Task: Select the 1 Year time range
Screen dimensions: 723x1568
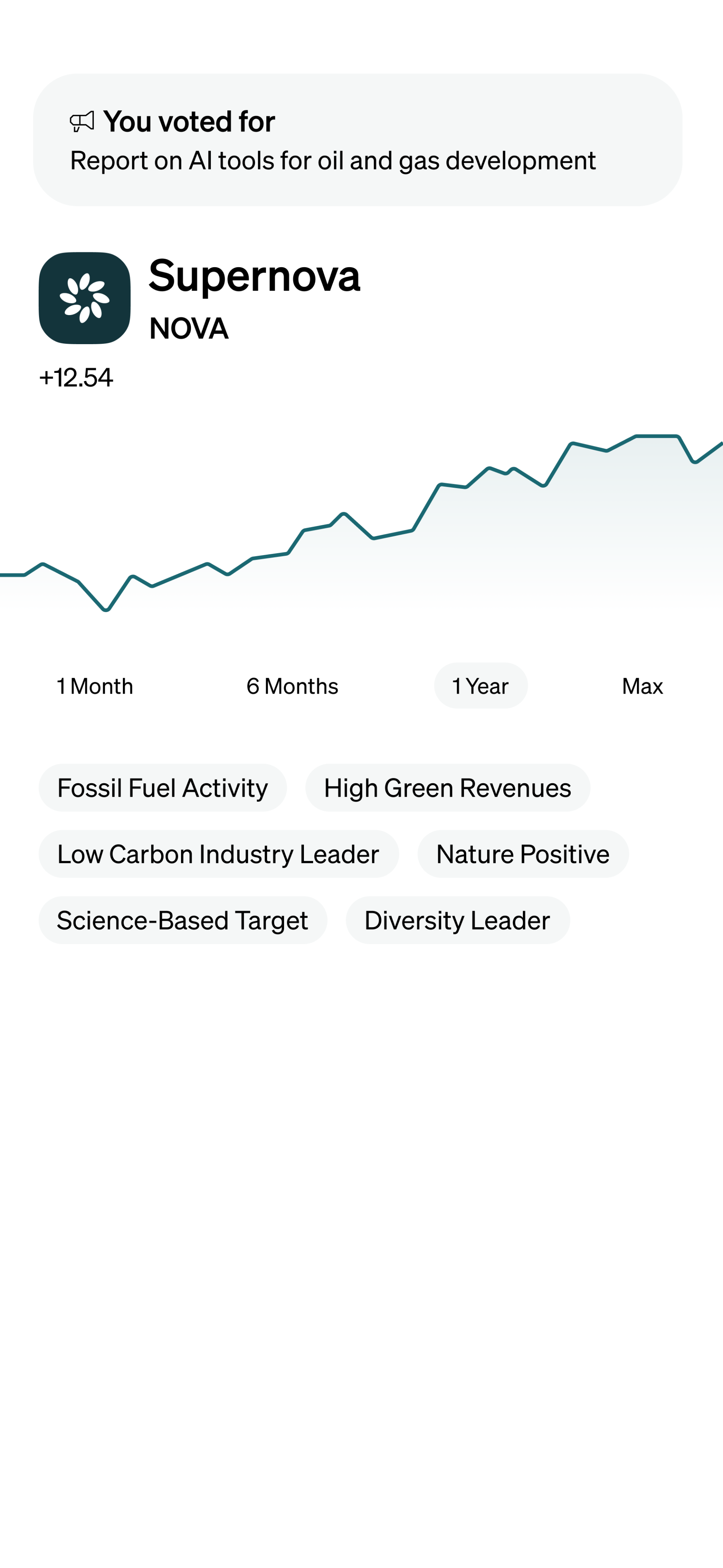Action: pyautogui.click(x=480, y=686)
